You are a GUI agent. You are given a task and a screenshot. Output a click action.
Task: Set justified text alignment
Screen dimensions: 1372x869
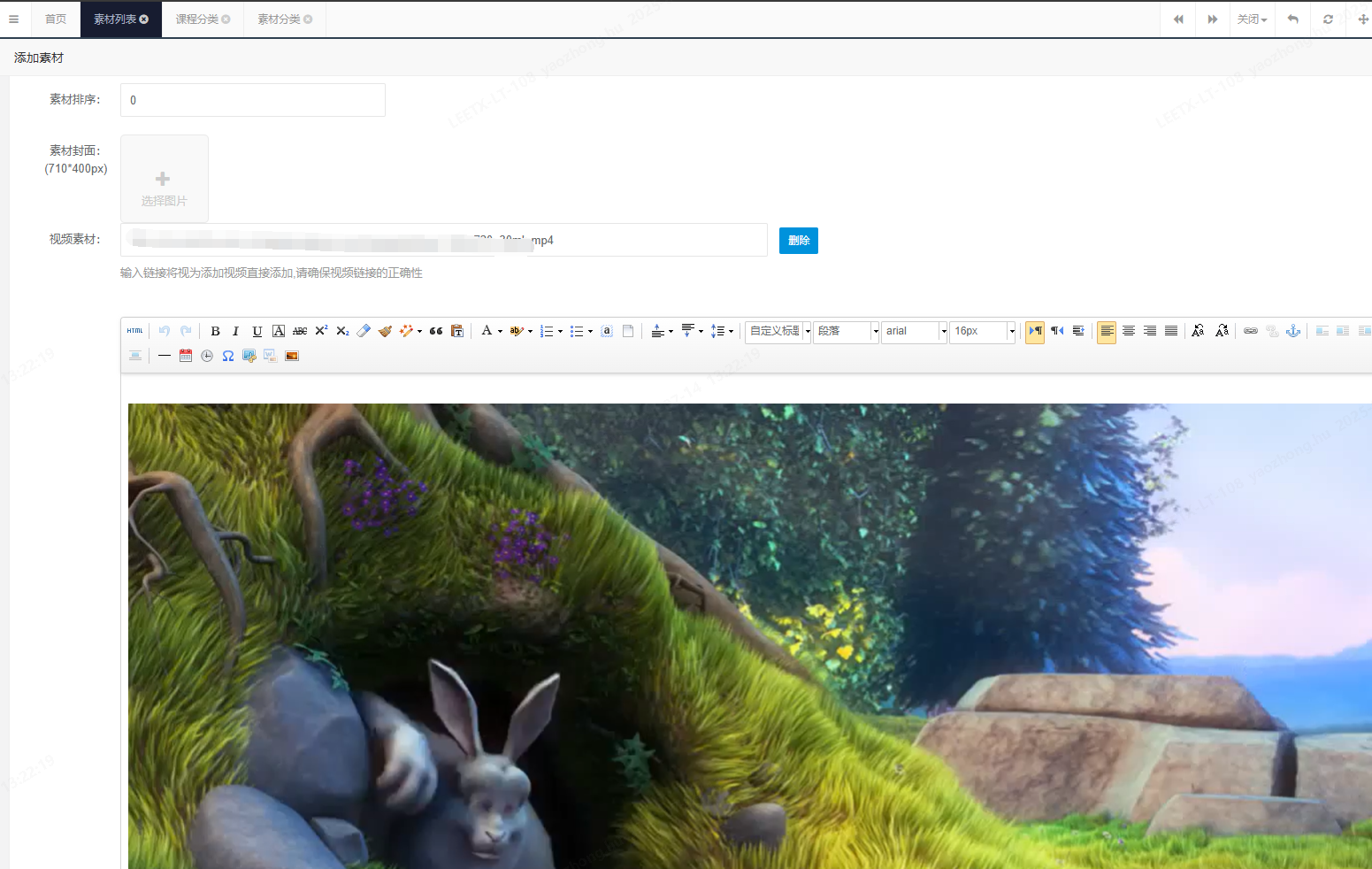[x=1171, y=331]
